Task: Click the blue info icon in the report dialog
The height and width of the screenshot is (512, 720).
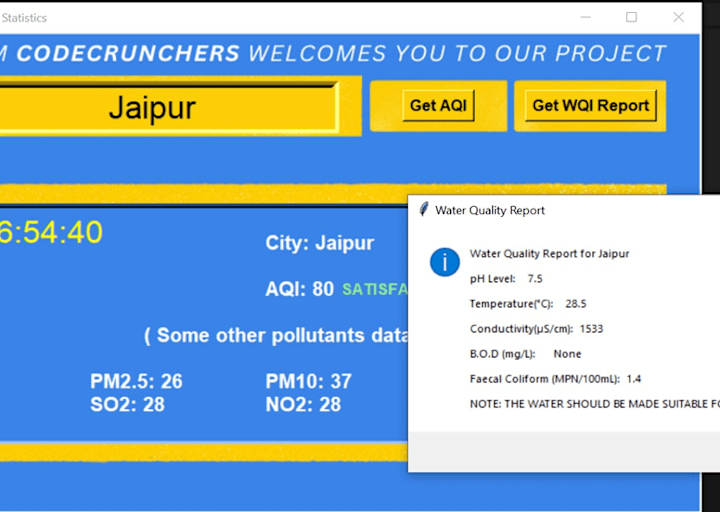Action: tap(444, 262)
